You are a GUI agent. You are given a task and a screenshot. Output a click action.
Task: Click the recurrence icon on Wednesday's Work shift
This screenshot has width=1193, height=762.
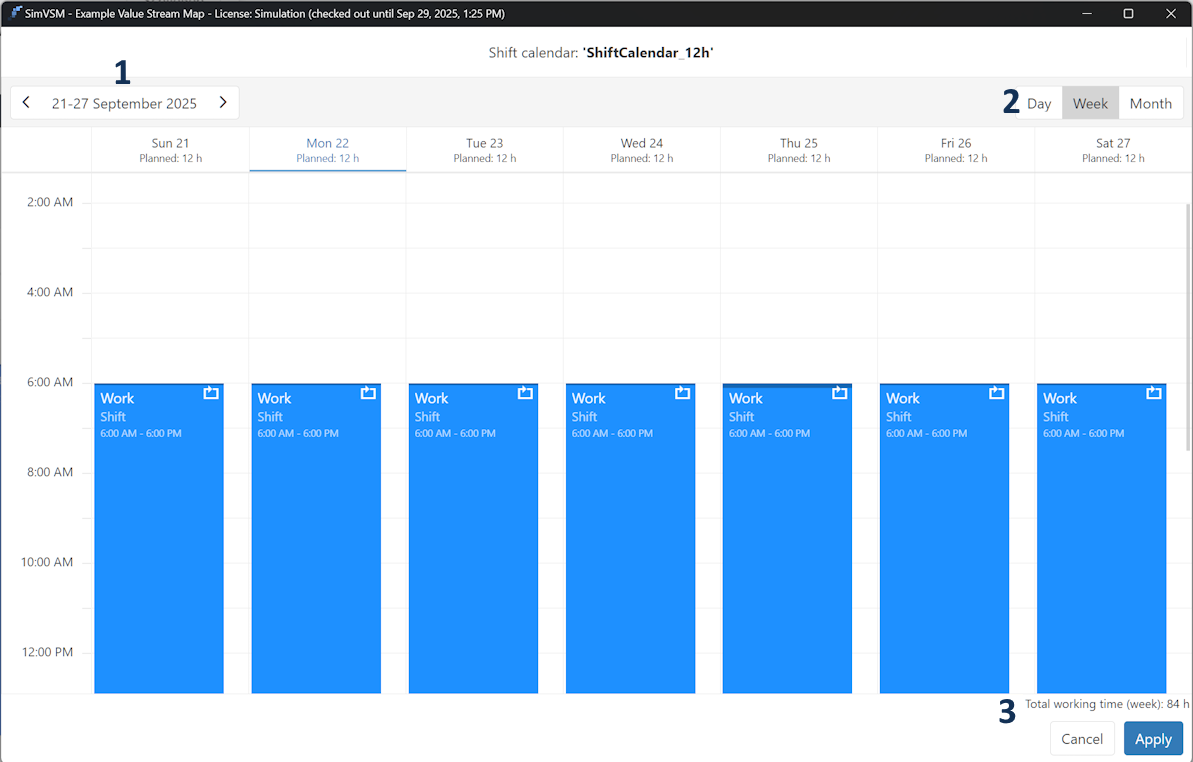682,393
